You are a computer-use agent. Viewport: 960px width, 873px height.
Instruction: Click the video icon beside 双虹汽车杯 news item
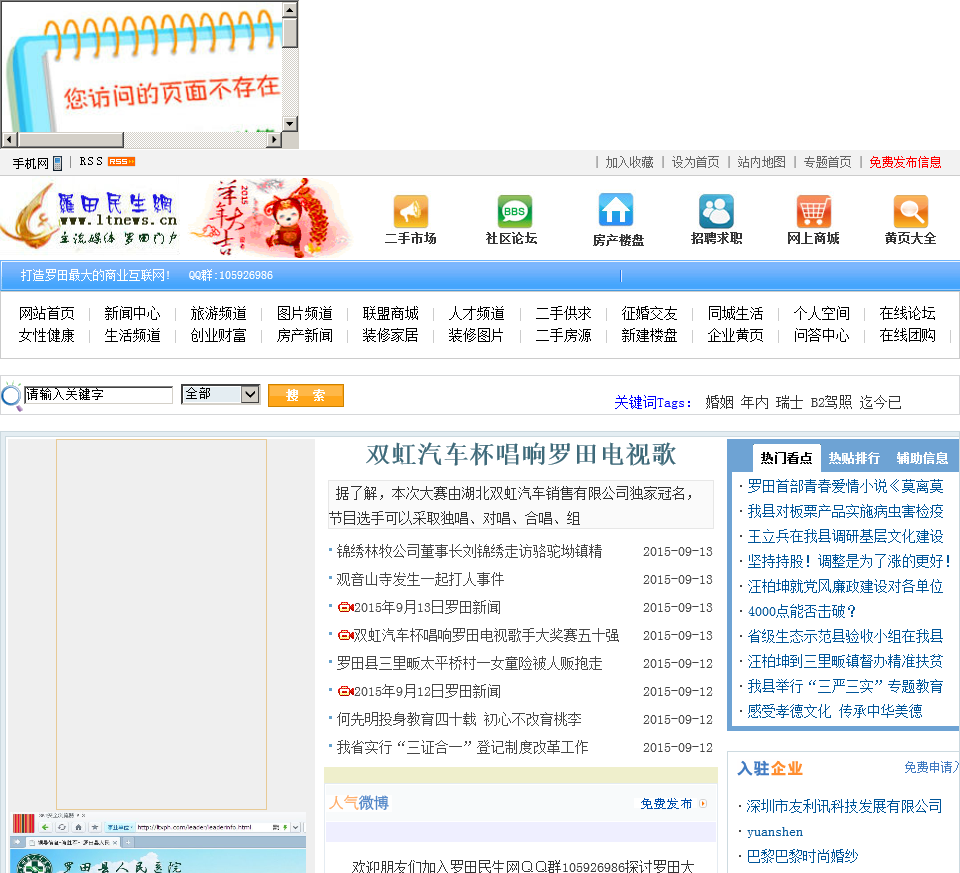coord(346,635)
